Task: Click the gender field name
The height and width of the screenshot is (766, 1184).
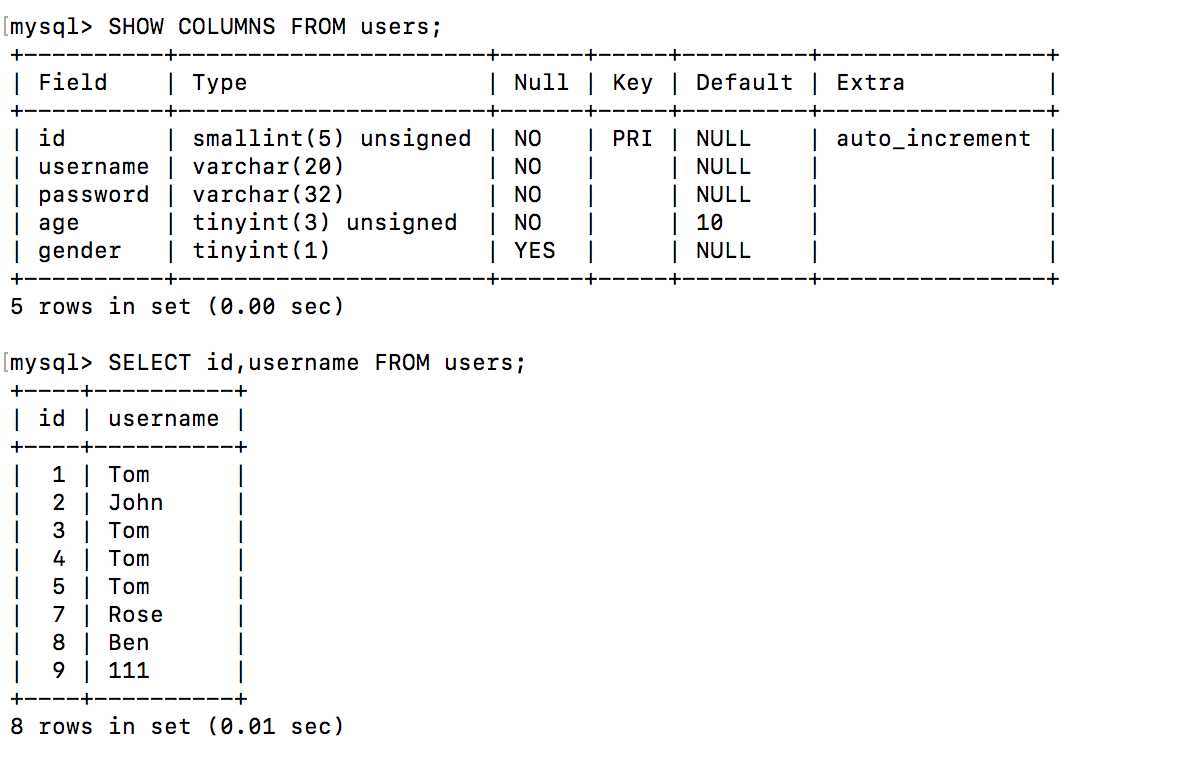Action: point(79,251)
